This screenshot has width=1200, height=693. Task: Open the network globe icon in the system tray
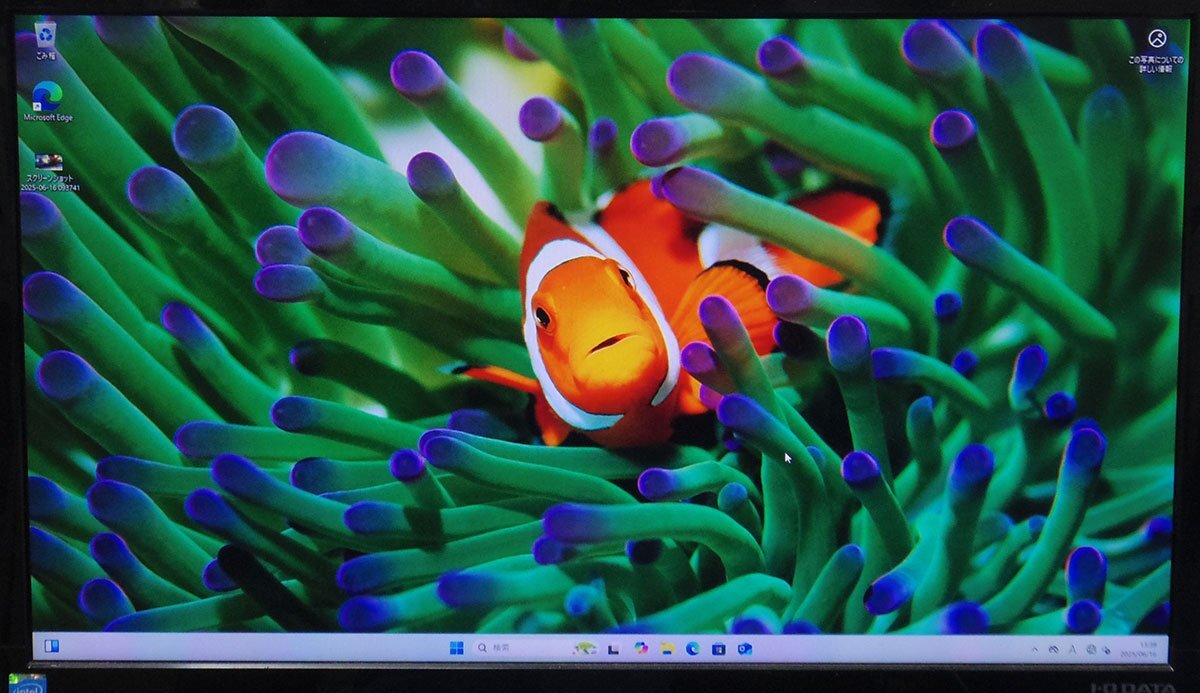(x=1090, y=650)
